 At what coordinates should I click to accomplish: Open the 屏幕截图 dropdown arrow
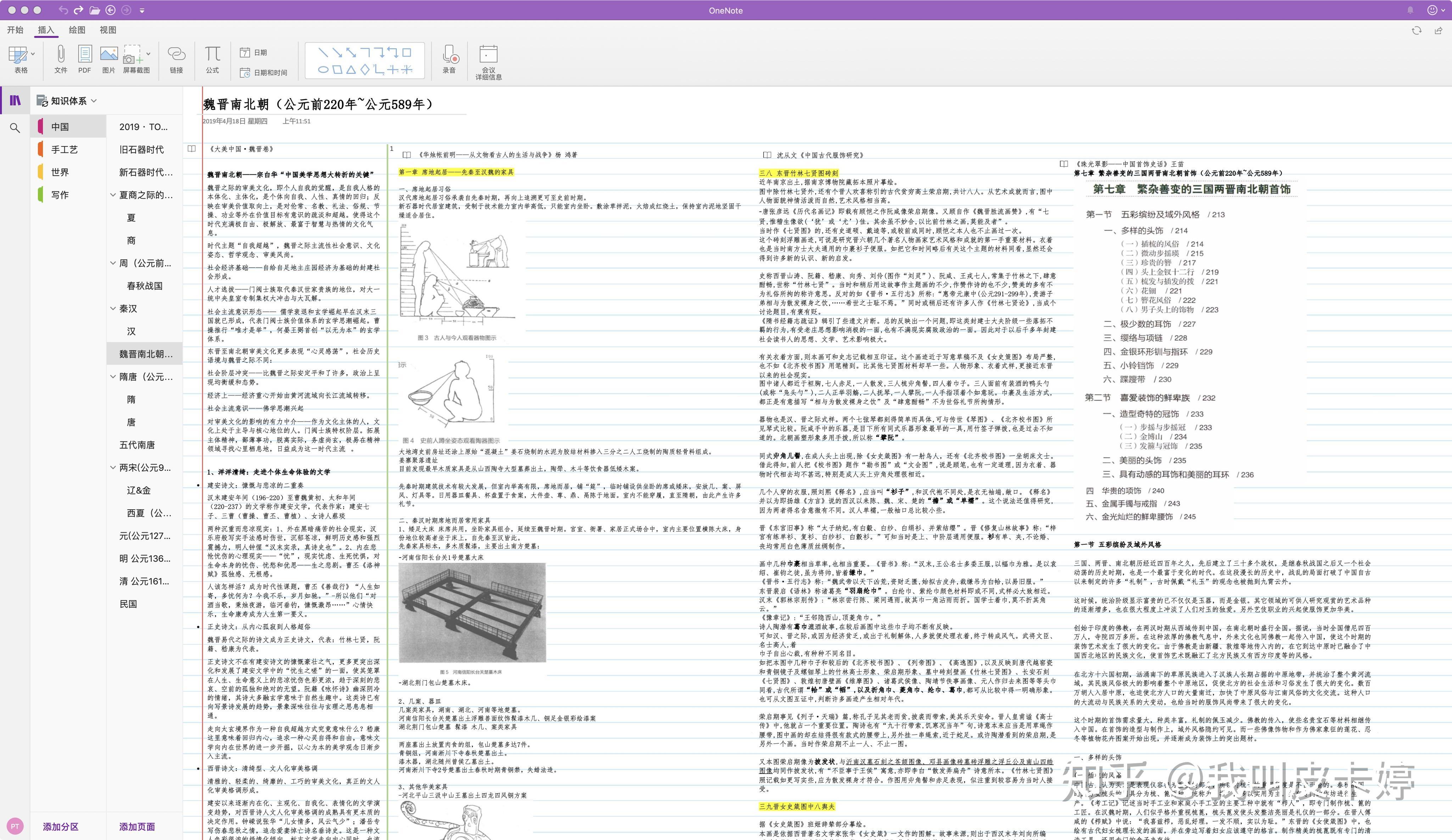pyautogui.click(x=148, y=54)
